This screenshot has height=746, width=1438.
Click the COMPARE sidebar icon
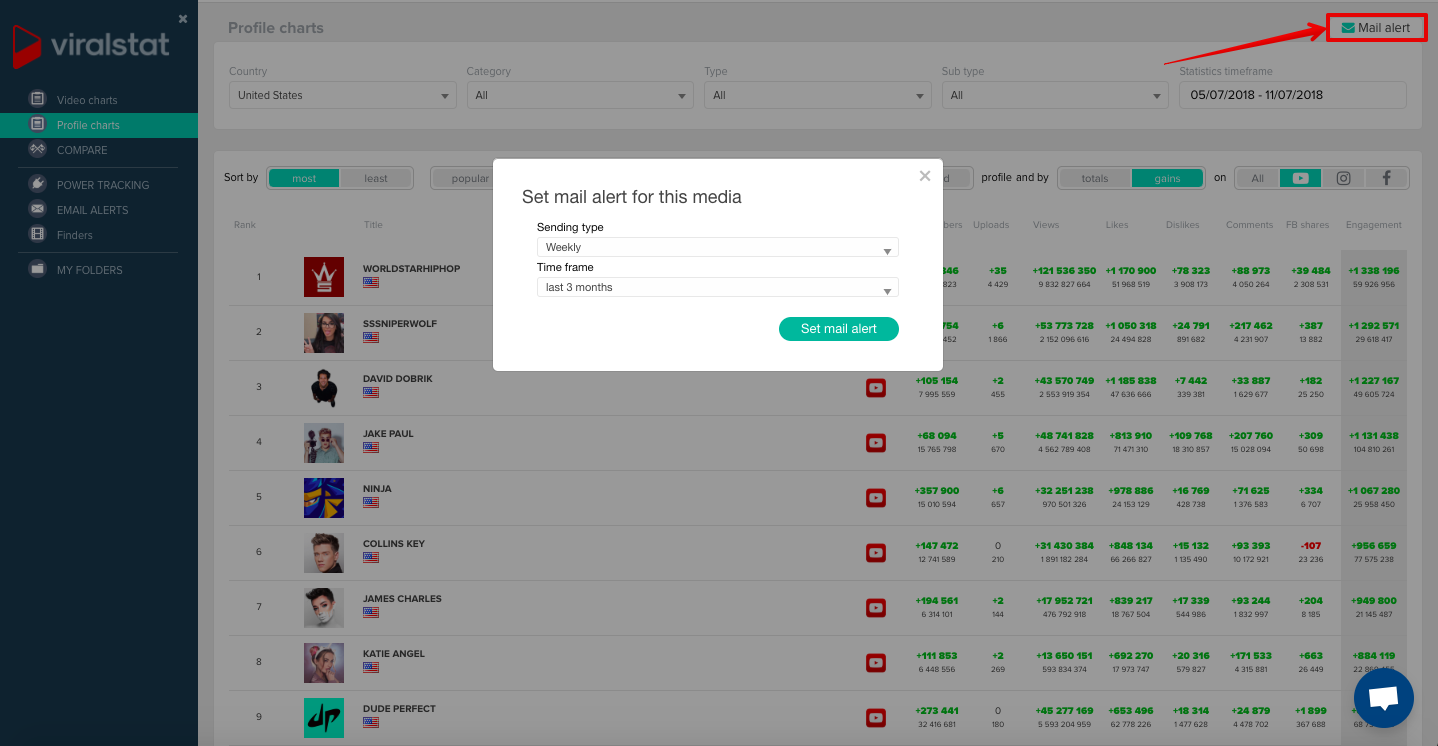[38, 149]
